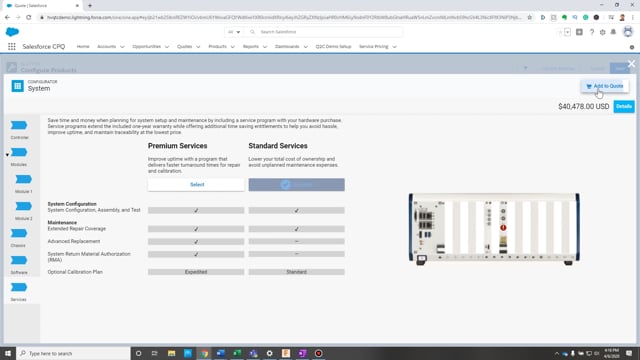Open the Home tab
640x360 pixels.
(83, 47)
